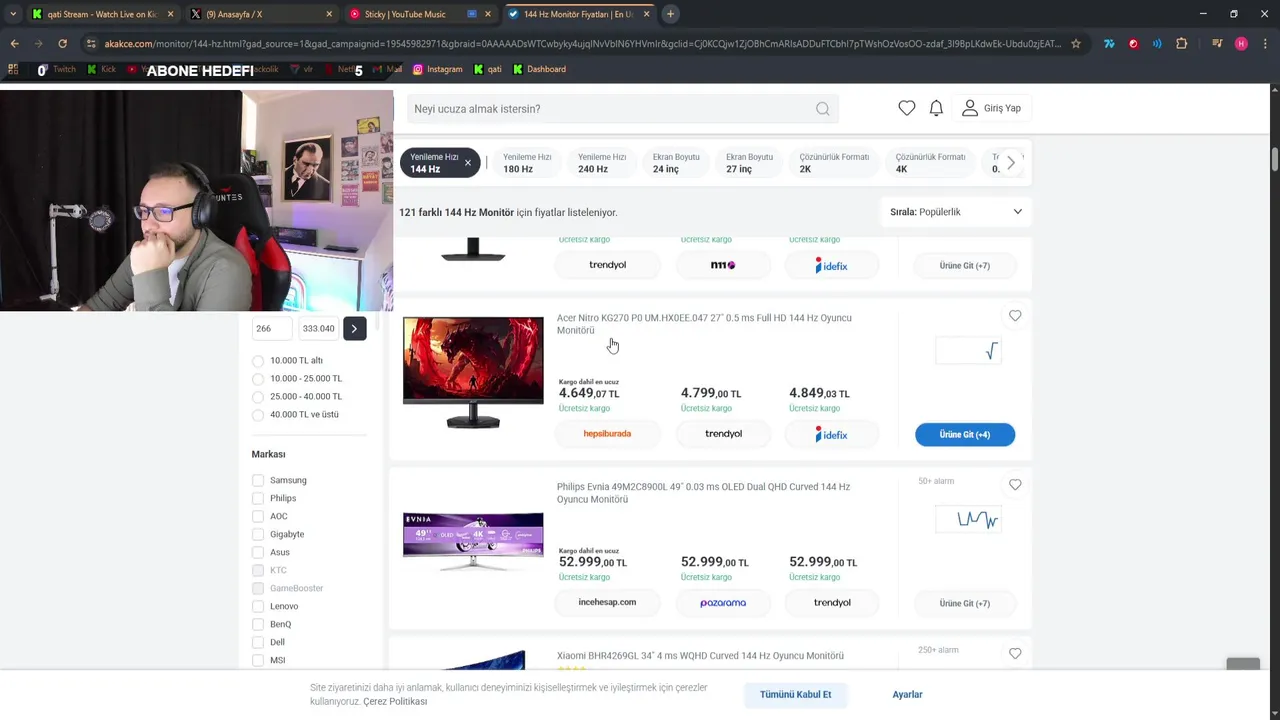Image resolution: width=1280 pixels, height=720 pixels.
Task: Go back with the browser back arrow
Action: [14, 44]
